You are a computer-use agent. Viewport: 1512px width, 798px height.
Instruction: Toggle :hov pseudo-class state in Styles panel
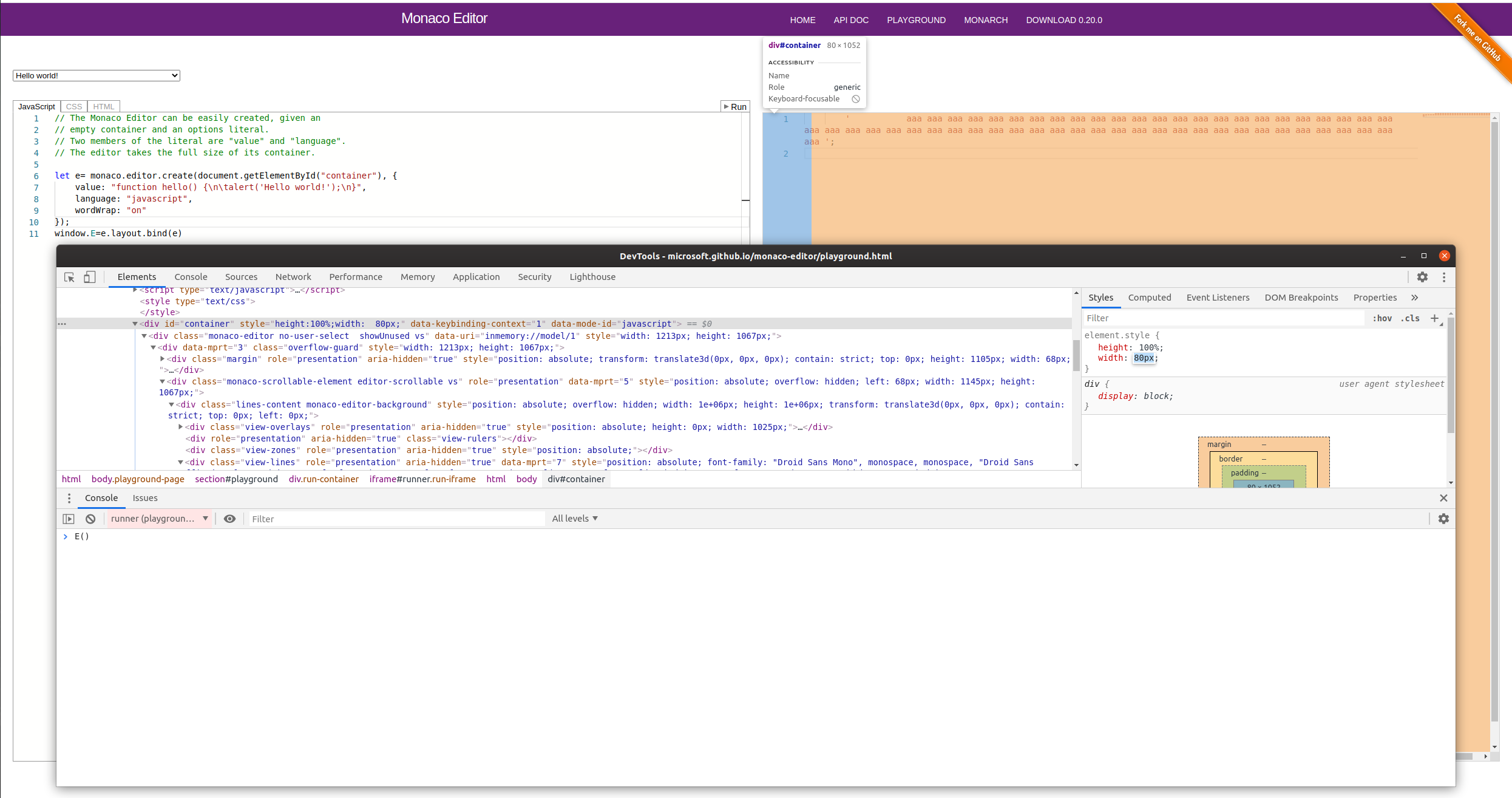1382,318
